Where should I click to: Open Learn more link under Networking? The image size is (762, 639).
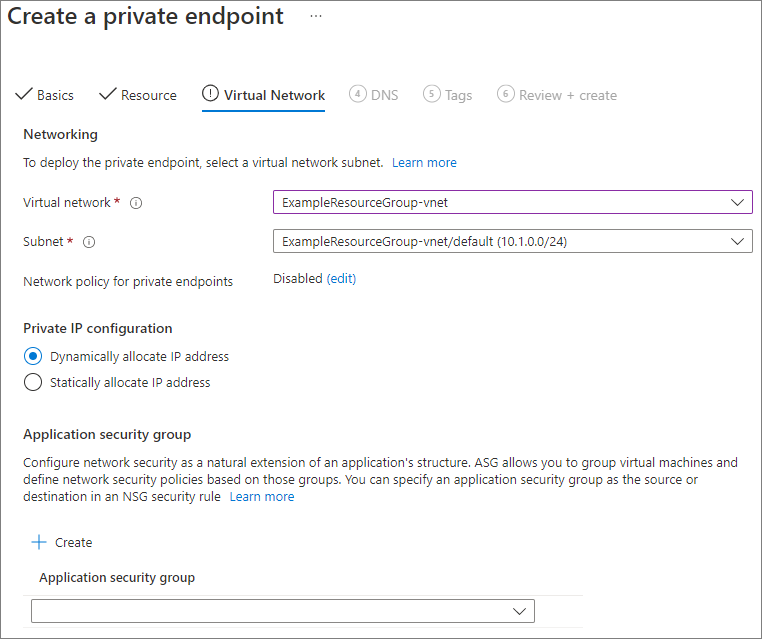point(424,162)
